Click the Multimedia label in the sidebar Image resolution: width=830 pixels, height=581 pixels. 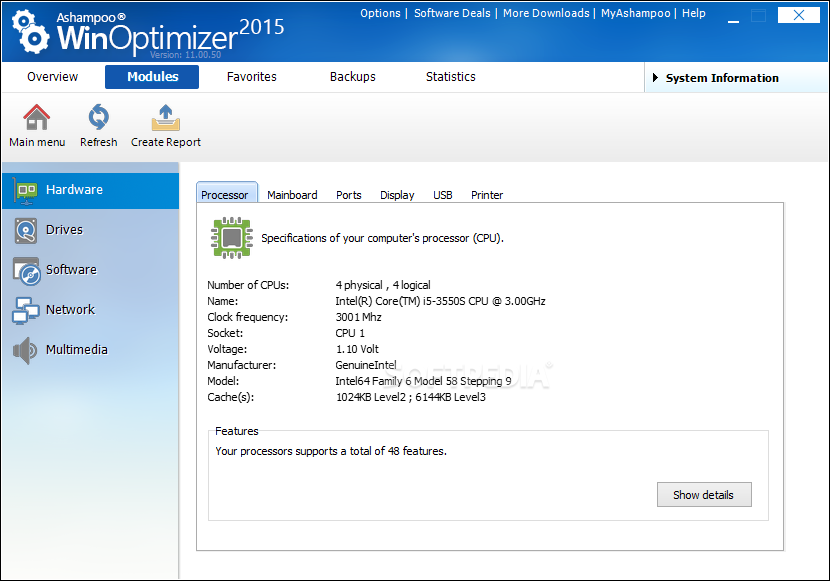coord(77,349)
